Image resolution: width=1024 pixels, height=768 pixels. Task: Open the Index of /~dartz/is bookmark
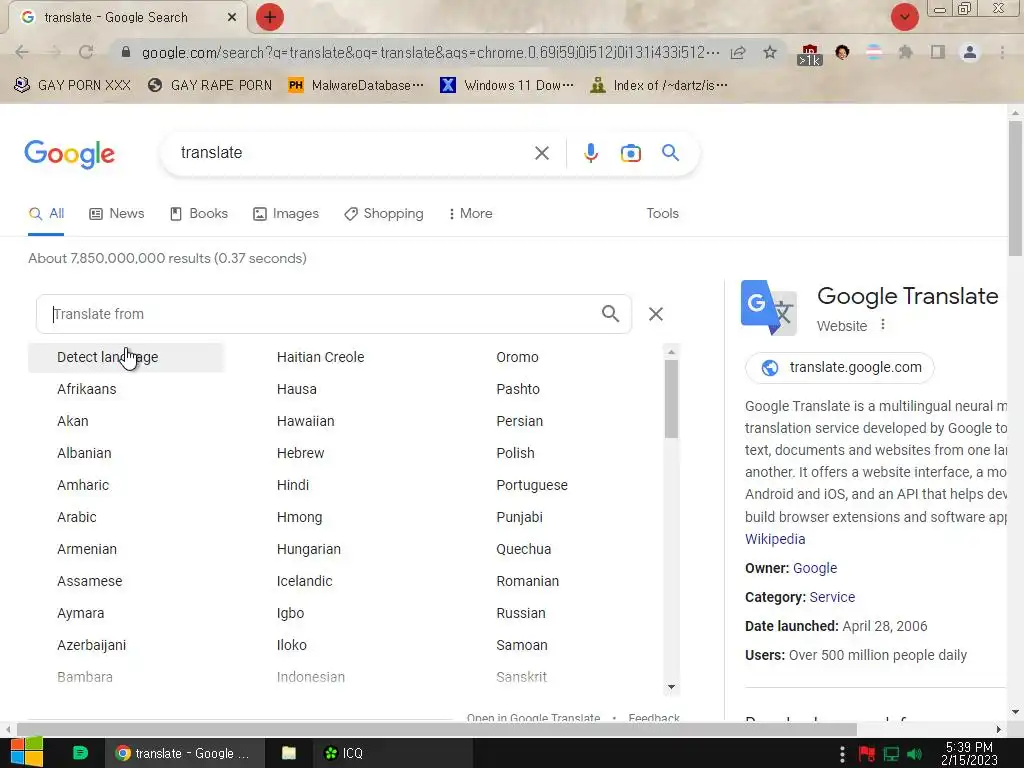pos(659,85)
